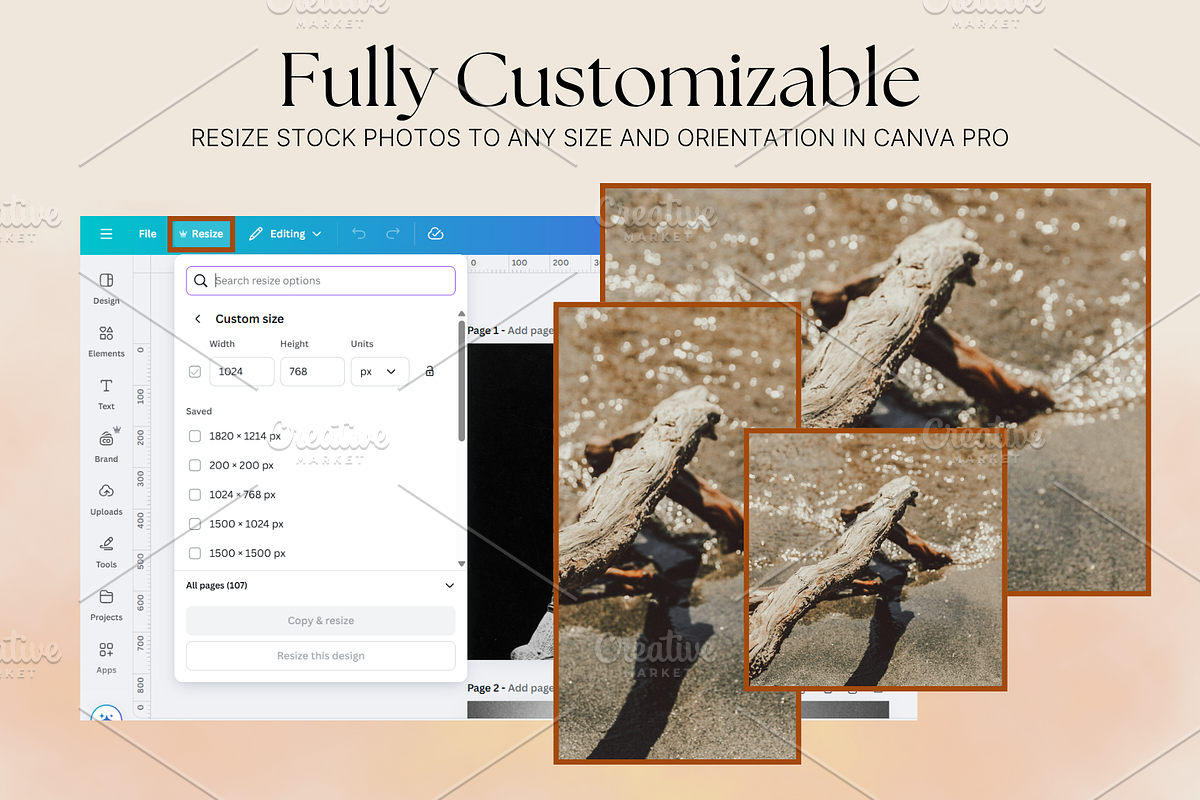Click the undo arrow icon
The width and height of the screenshot is (1200, 800).
coord(359,234)
